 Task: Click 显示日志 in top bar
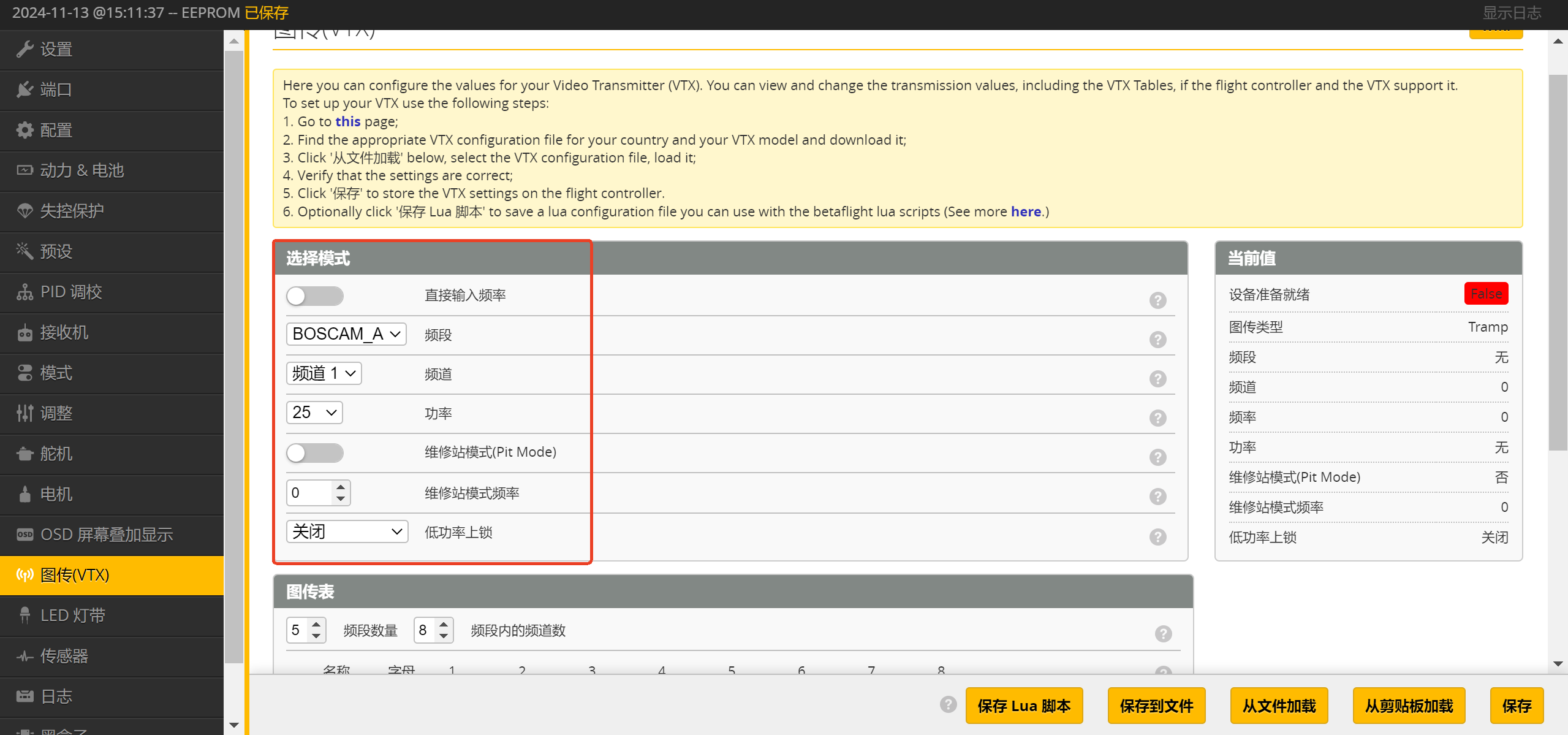1512,13
